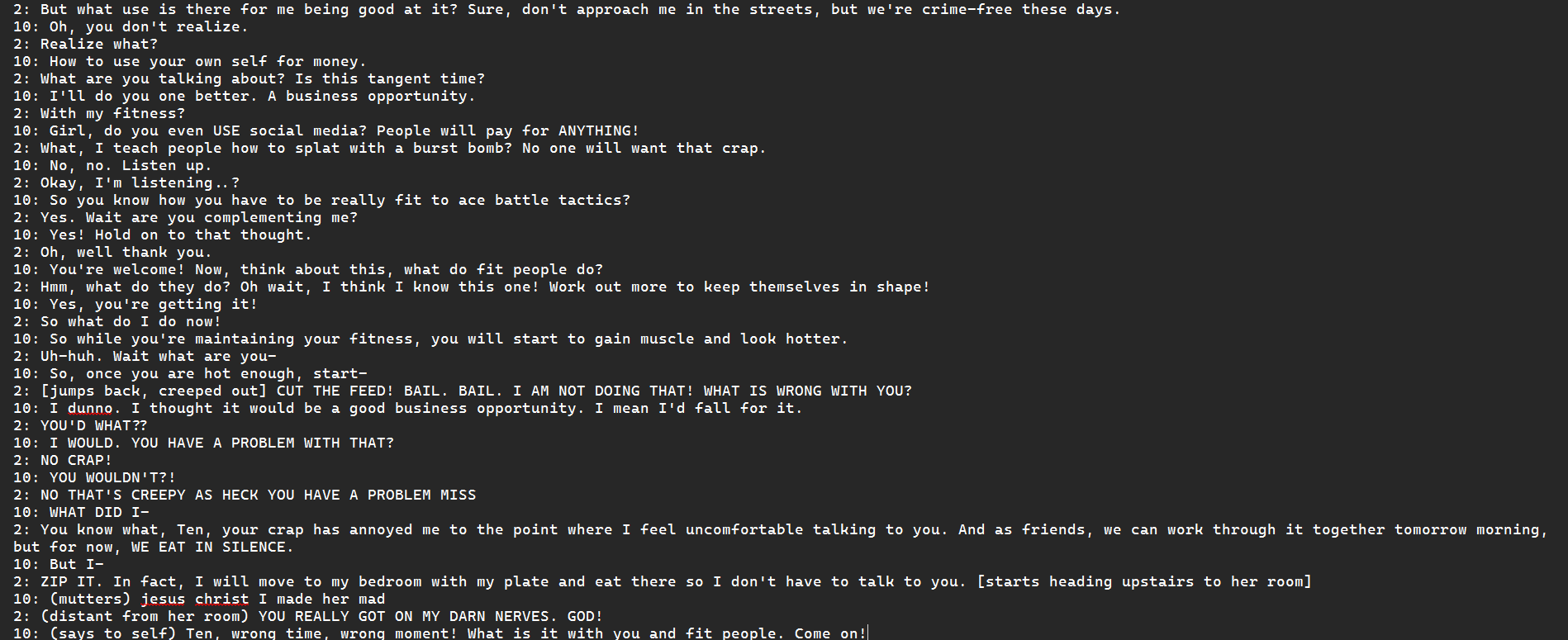Image resolution: width=1568 pixels, height=640 pixels.
Task: Click the underlined word "jesus"
Action: click(163, 599)
